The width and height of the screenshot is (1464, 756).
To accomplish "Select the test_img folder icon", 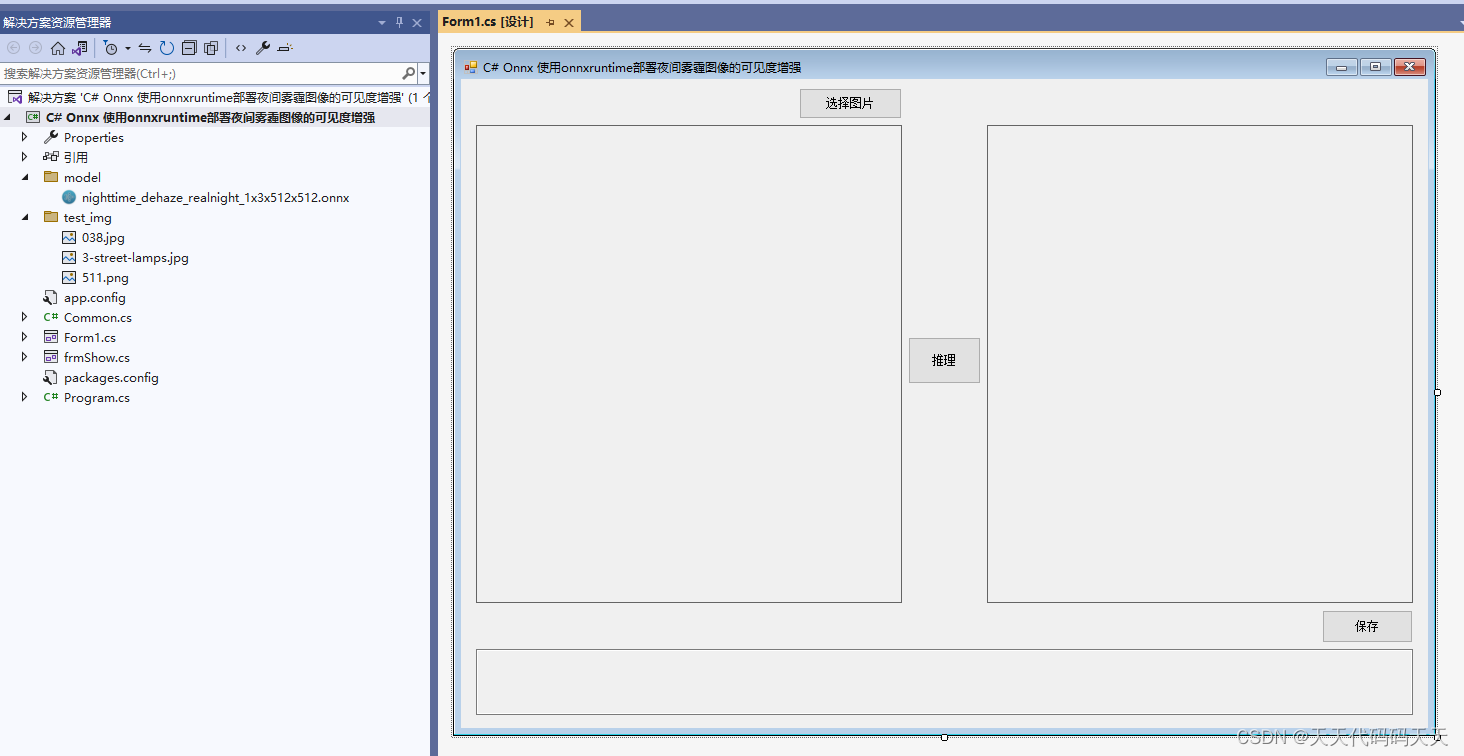I will [x=51, y=217].
